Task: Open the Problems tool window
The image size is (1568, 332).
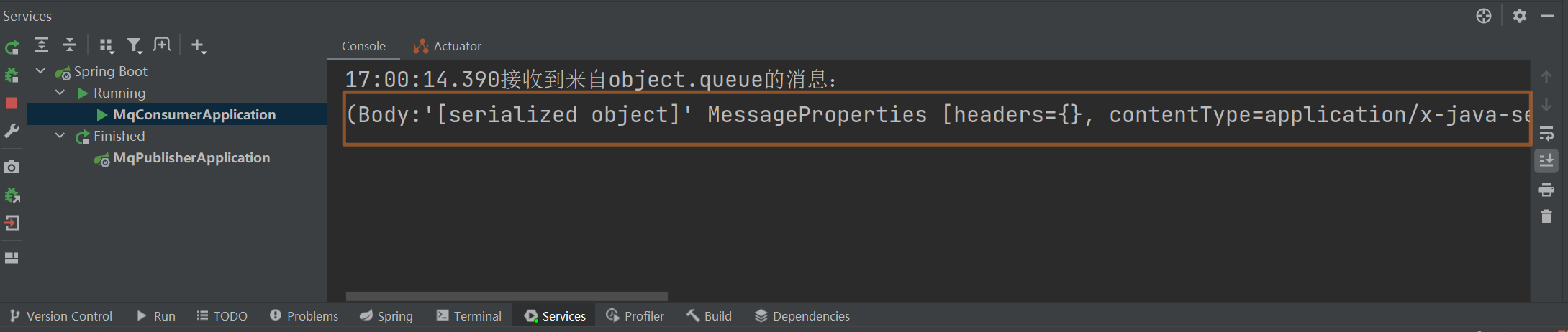Action: point(304,316)
